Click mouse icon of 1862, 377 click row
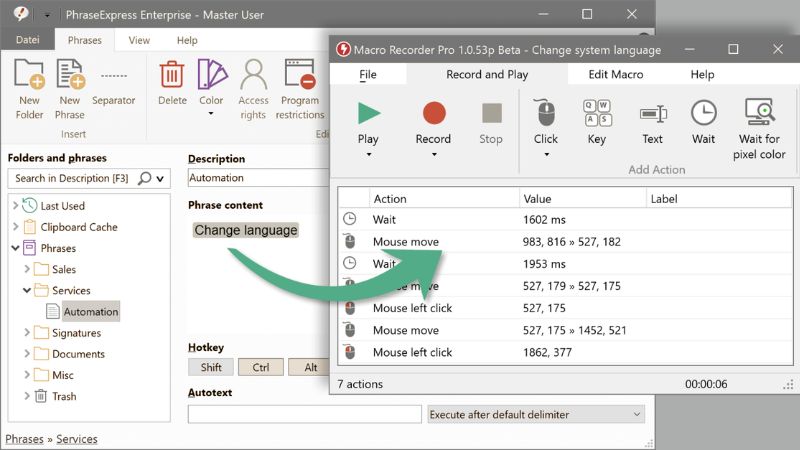Viewport: 800px width, 450px height. [x=349, y=352]
